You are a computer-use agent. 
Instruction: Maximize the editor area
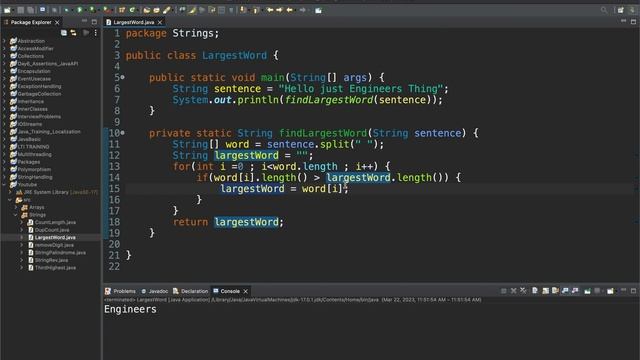[x=633, y=22]
